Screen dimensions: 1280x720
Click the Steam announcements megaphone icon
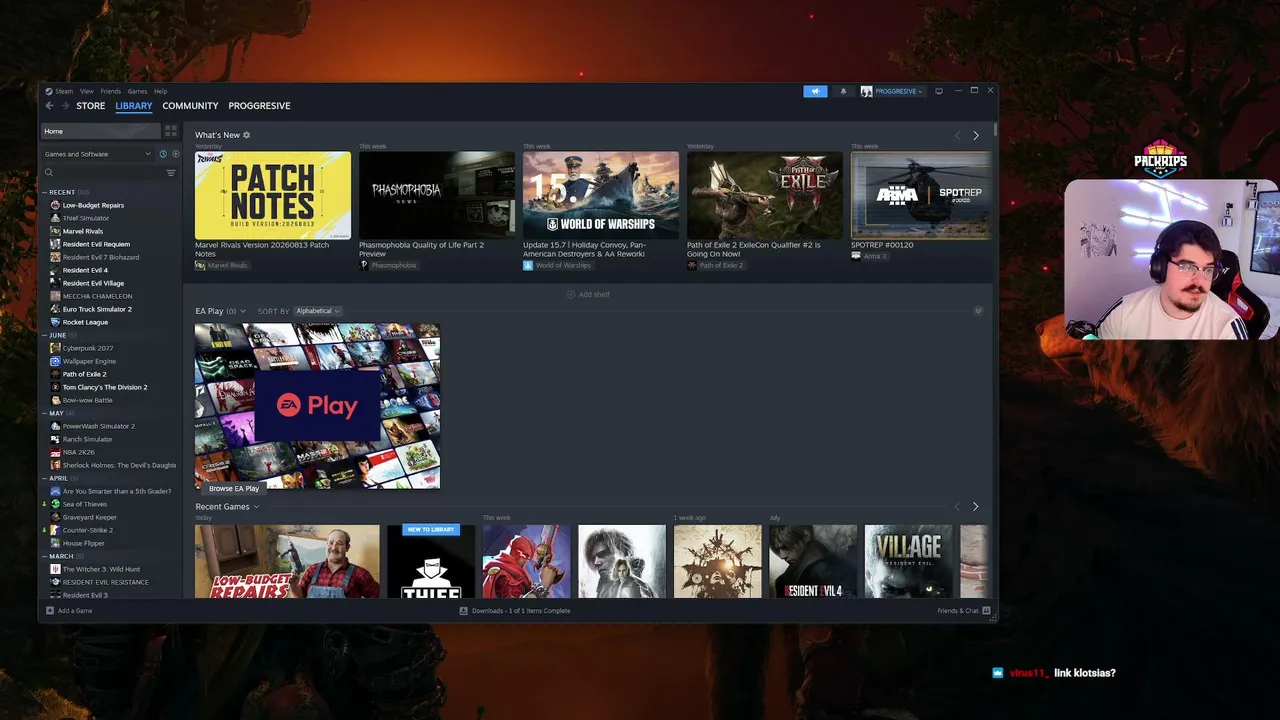[815, 91]
